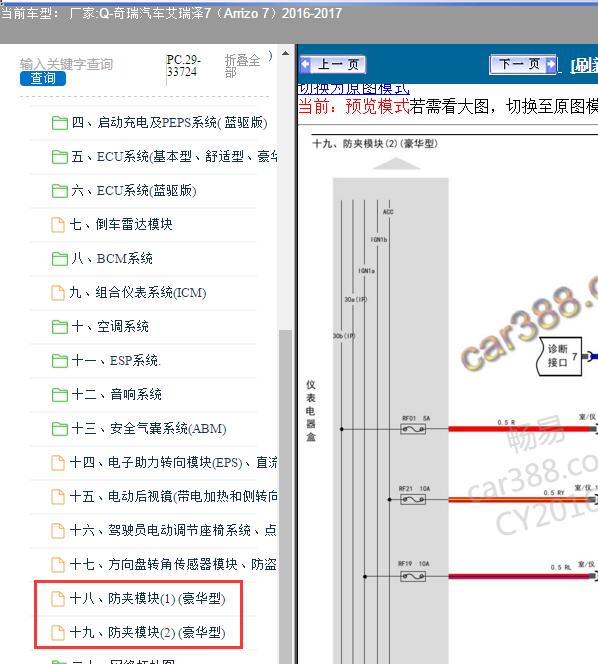598x664 pixels.
Task: Click the 输入关键字查询 search field
Action: coord(66,64)
